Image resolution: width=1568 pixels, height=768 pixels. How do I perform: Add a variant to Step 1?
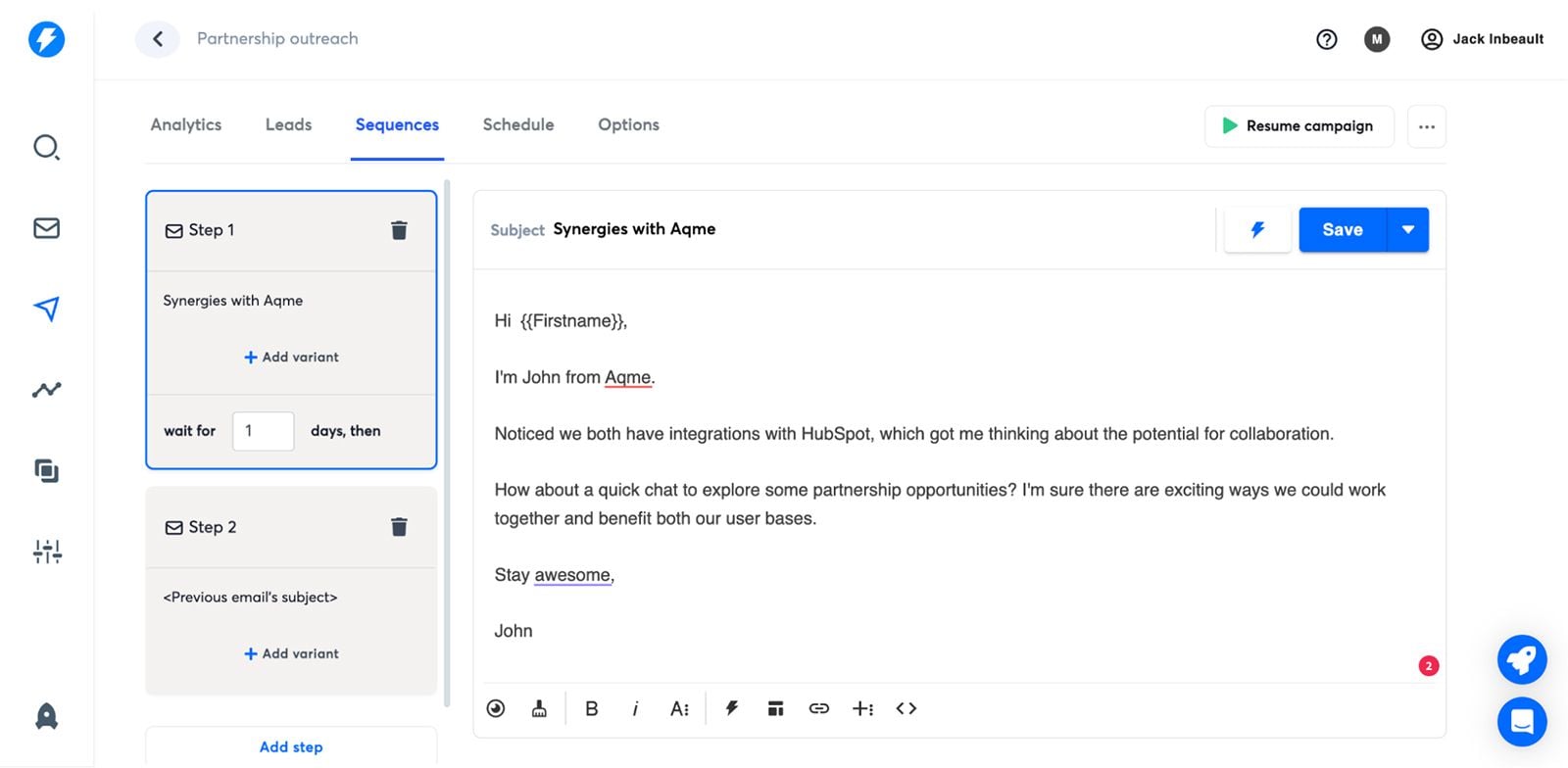point(291,358)
